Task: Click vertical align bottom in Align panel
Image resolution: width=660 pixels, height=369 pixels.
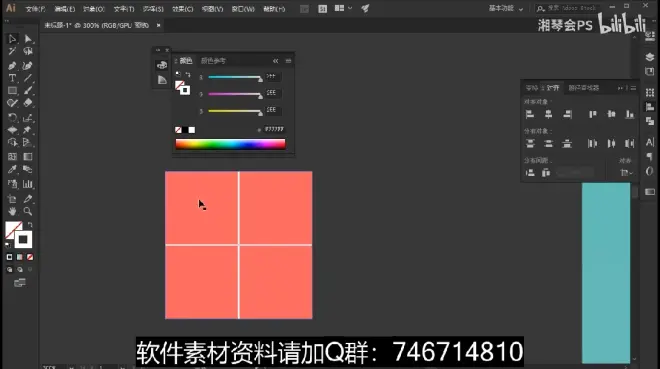Action: click(x=630, y=114)
